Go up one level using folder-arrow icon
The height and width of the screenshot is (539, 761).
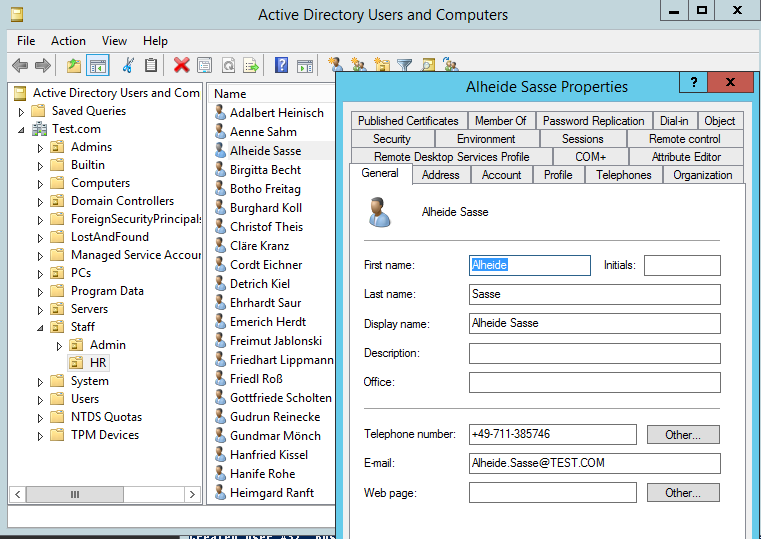(x=74, y=65)
